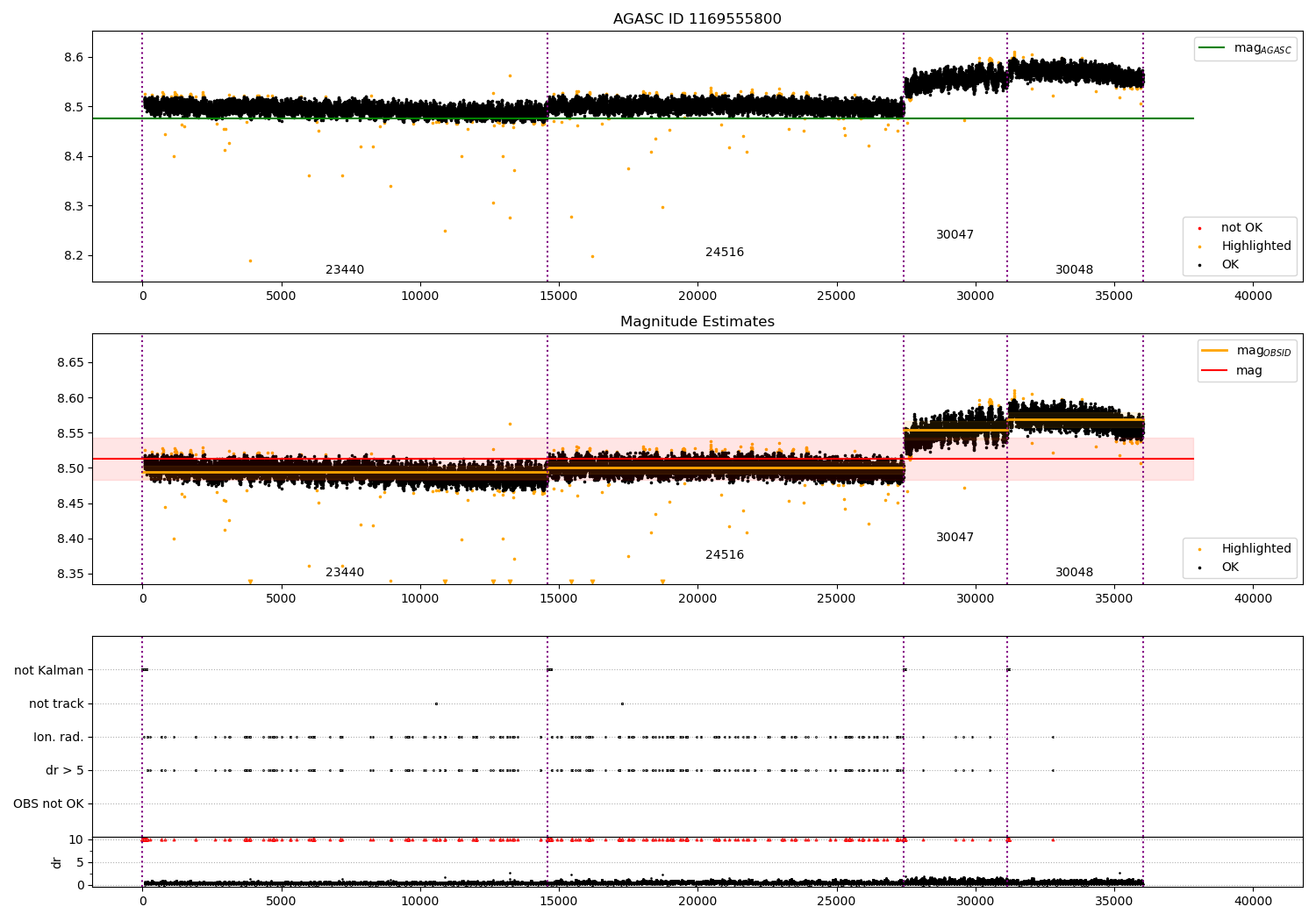Click the dr axis tick "10"
The image size is (1316, 921).
[76, 840]
